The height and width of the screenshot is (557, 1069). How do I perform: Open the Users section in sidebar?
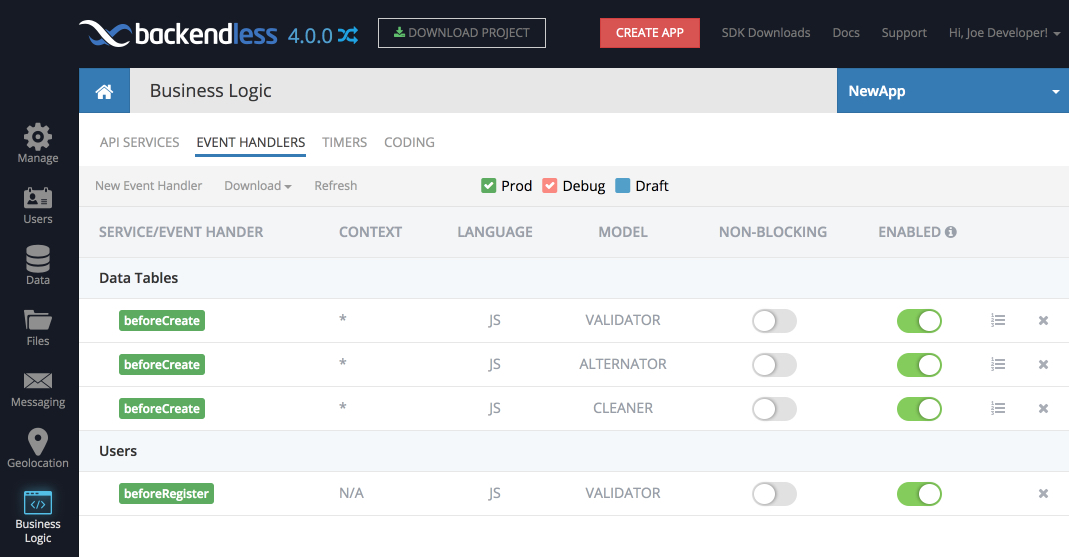point(37,206)
